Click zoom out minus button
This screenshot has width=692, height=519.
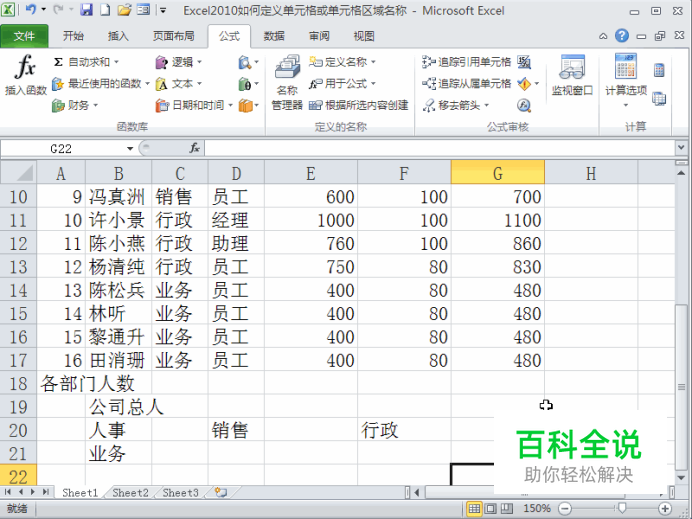[565, 509]
